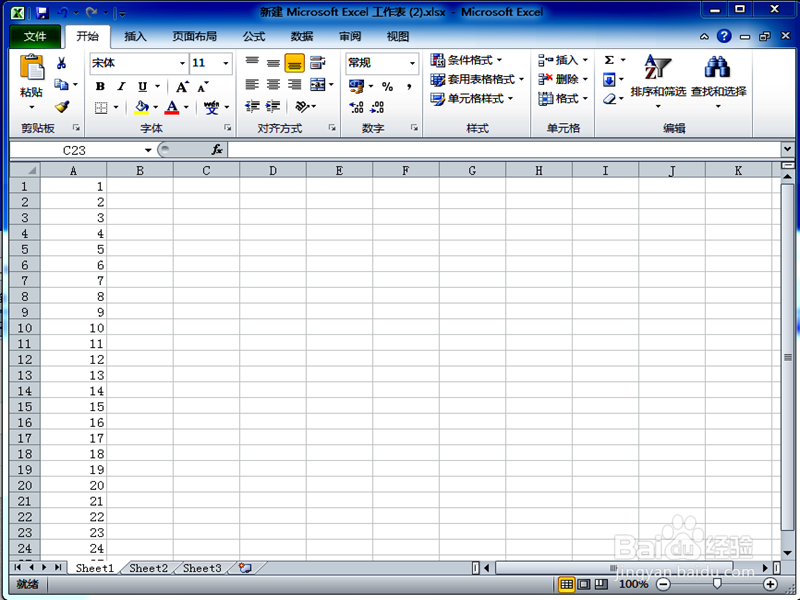Click the increase decimal icon

coord(356,107)
